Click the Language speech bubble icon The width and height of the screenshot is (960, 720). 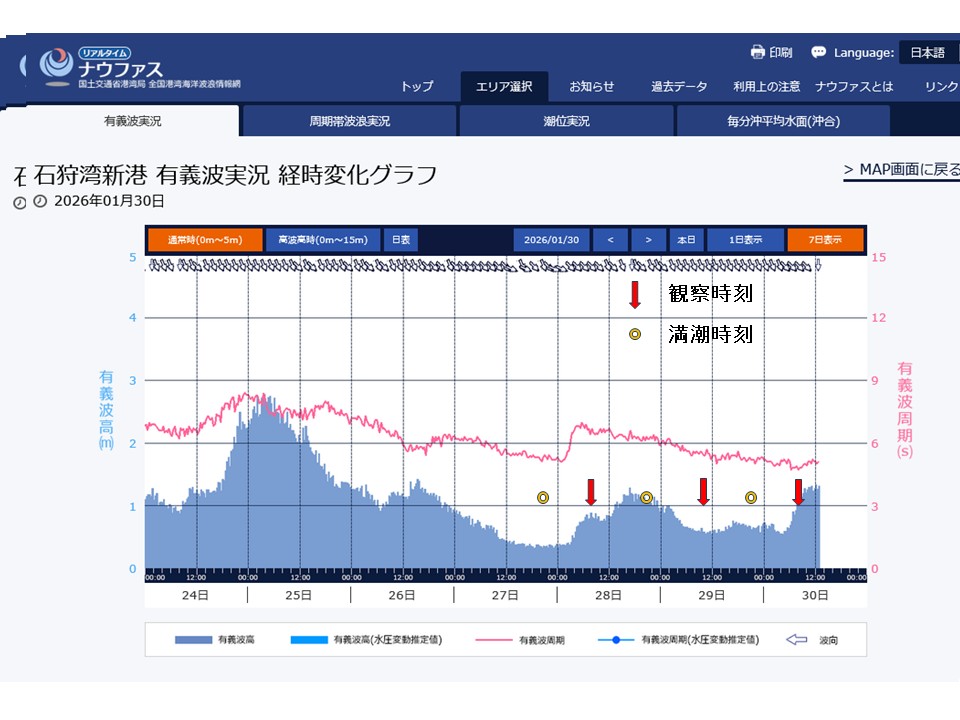coord(818,52)
